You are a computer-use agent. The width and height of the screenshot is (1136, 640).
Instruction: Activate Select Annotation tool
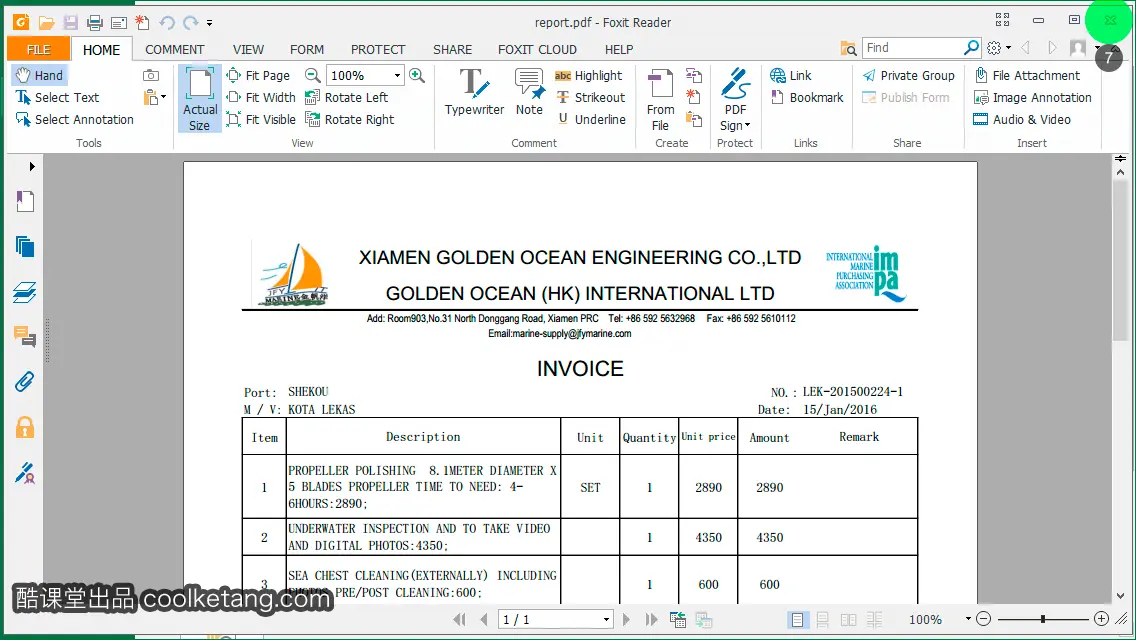pyautogui.click(x=75, y=120)
